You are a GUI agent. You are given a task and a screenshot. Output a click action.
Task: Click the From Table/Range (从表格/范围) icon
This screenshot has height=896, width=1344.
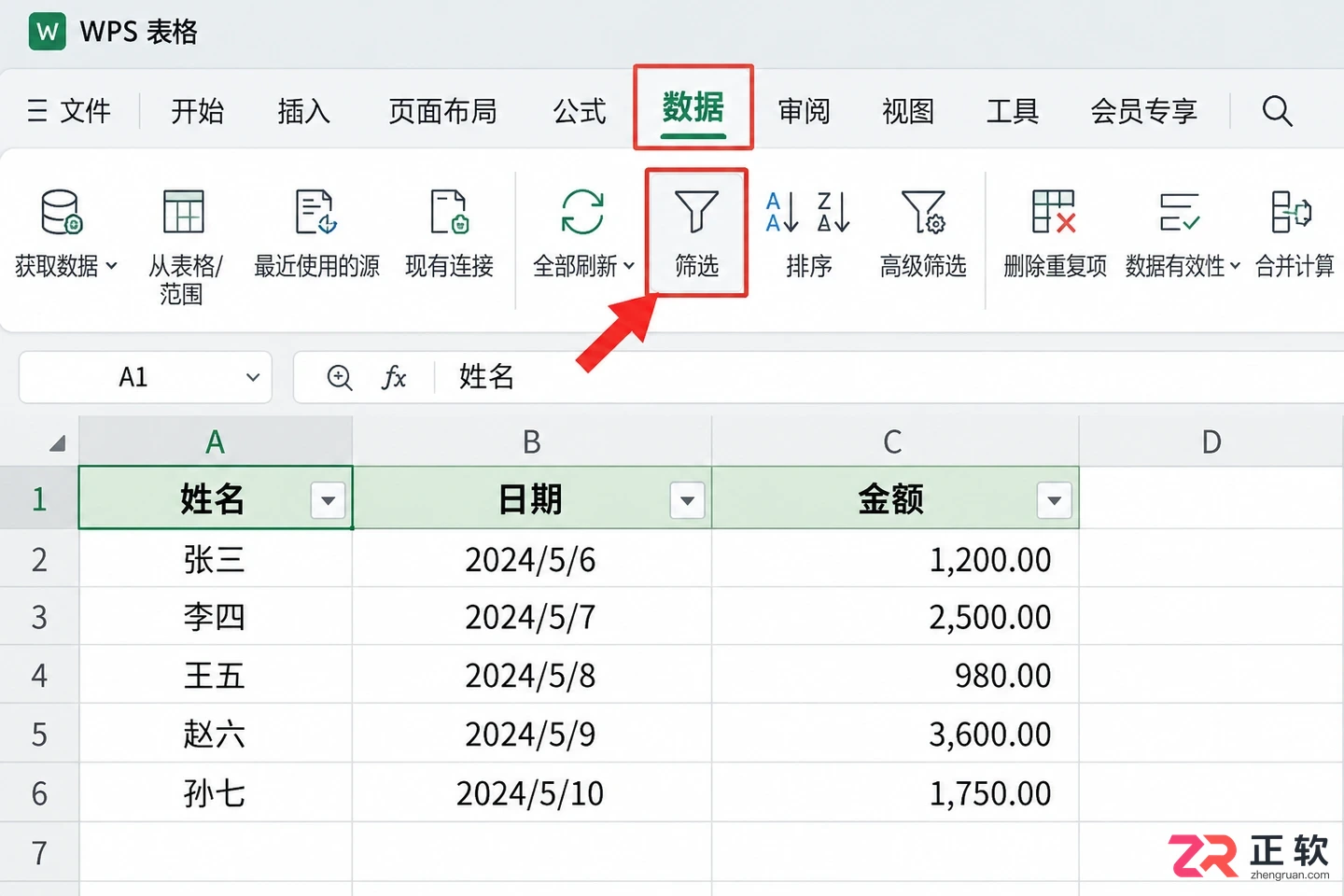coord(183,212)
